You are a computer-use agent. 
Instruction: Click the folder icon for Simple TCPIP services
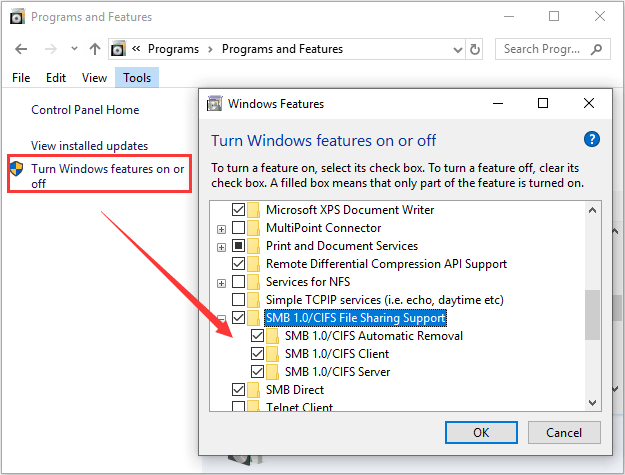[x=254, y=299]
